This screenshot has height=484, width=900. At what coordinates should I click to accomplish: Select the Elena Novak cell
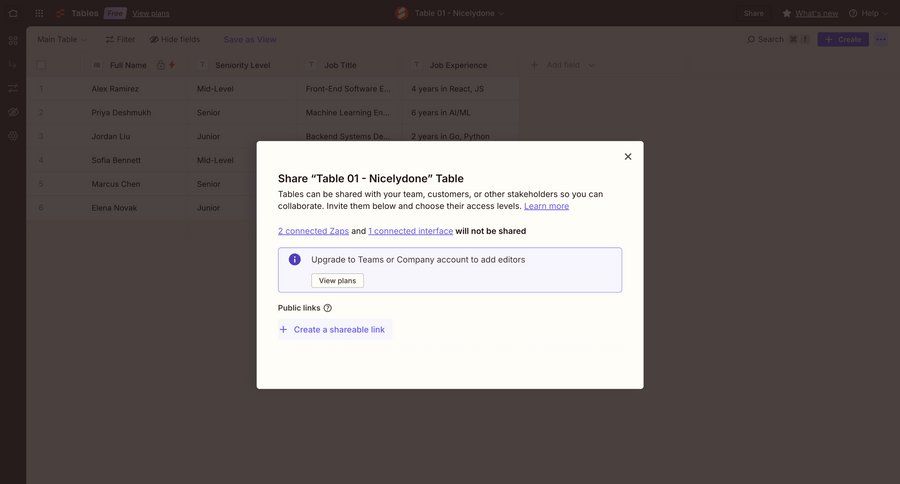click(137, 208)
